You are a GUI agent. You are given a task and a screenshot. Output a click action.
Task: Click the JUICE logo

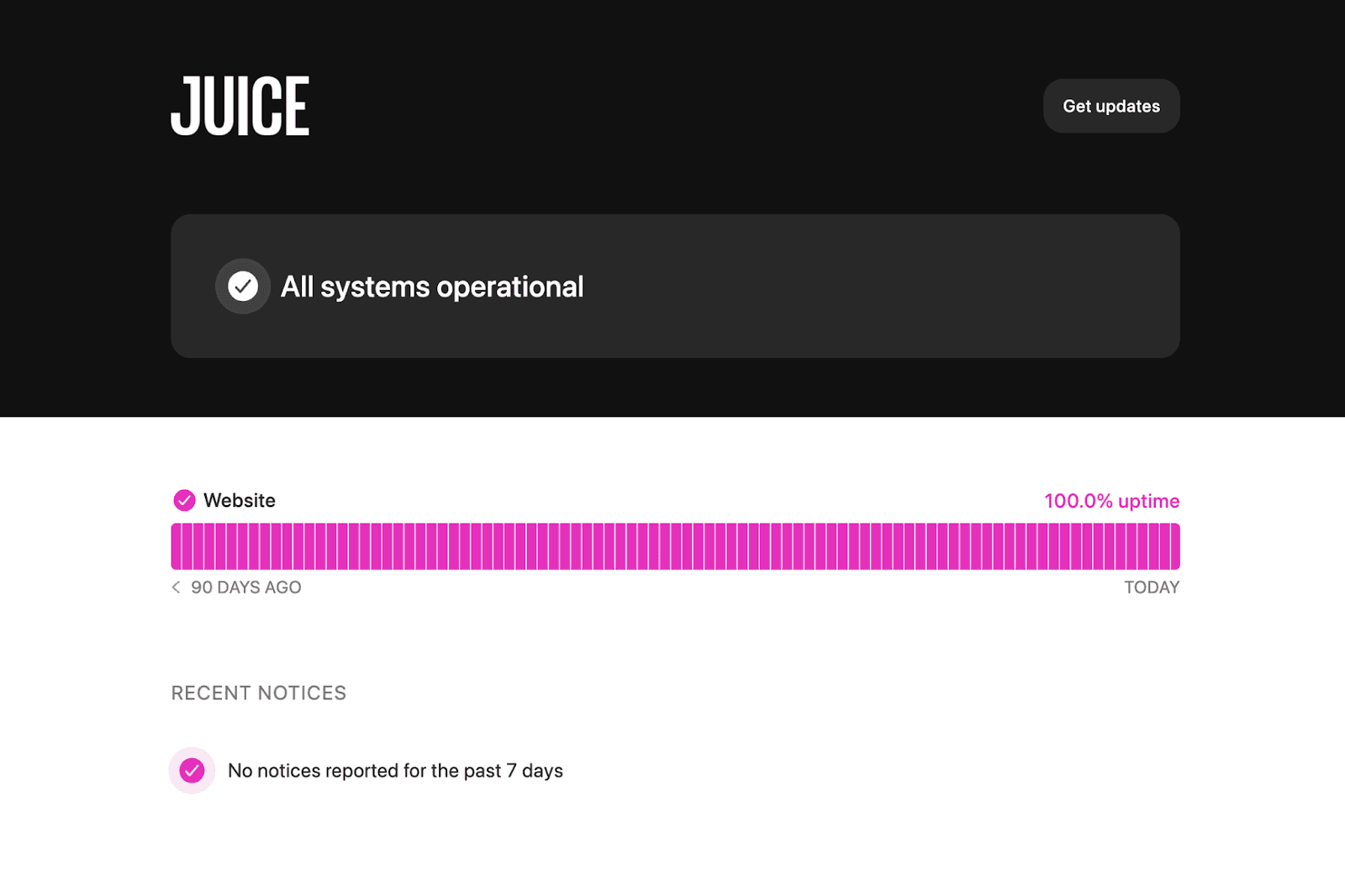point(240,105)
